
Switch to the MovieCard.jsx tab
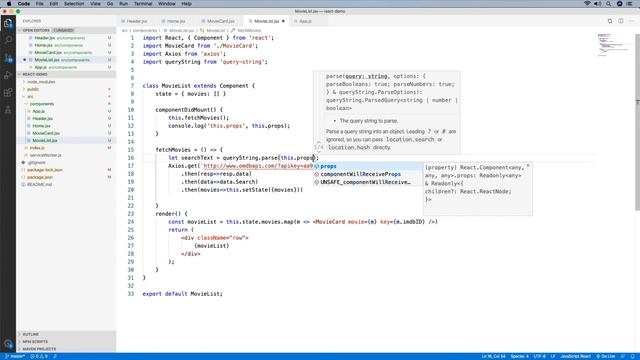point(220,21)
